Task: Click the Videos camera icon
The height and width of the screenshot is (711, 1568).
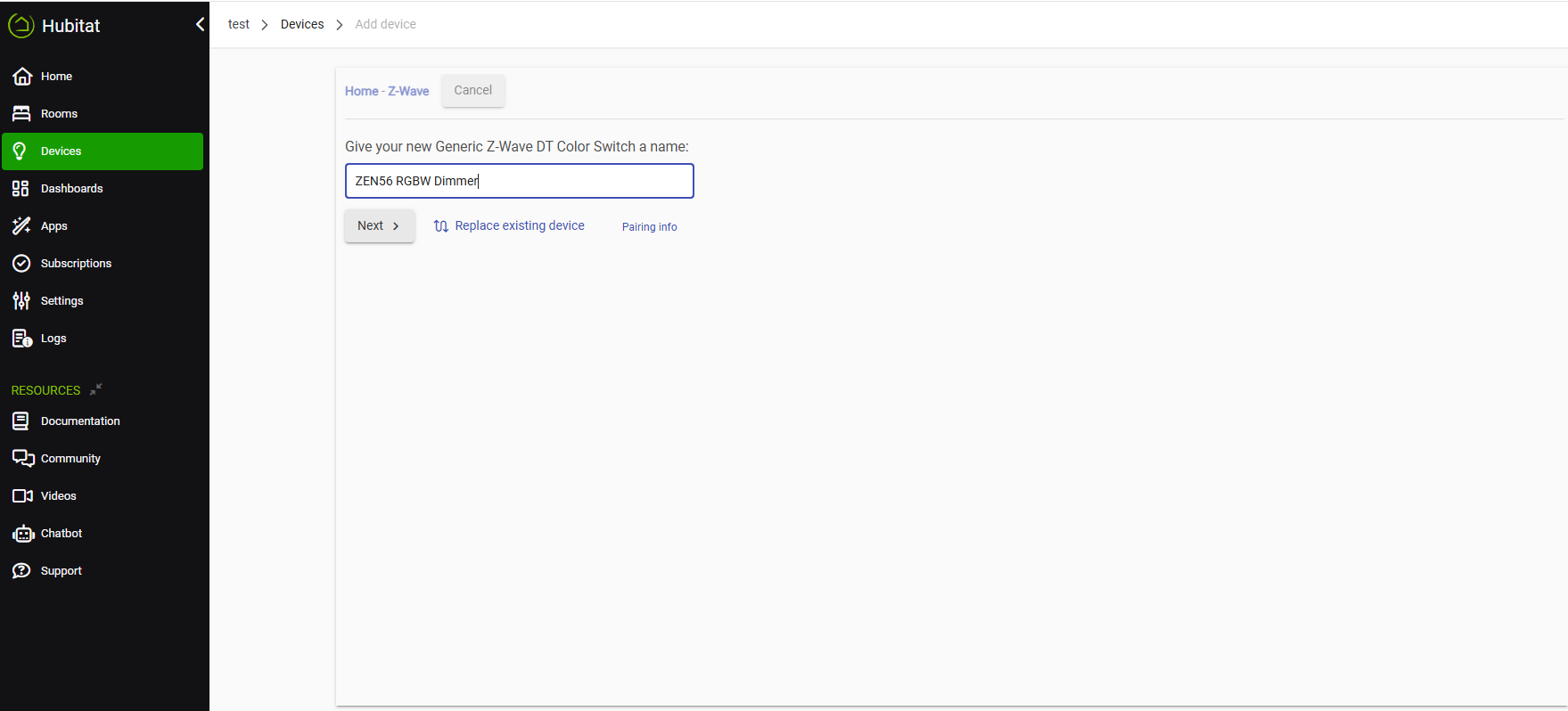Action: [22, 496]
